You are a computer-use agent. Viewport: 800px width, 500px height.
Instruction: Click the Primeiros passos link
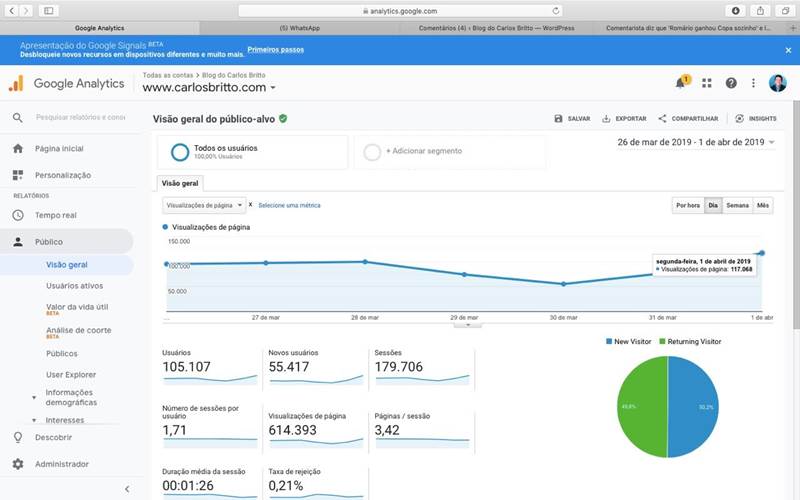coord(276,48)
